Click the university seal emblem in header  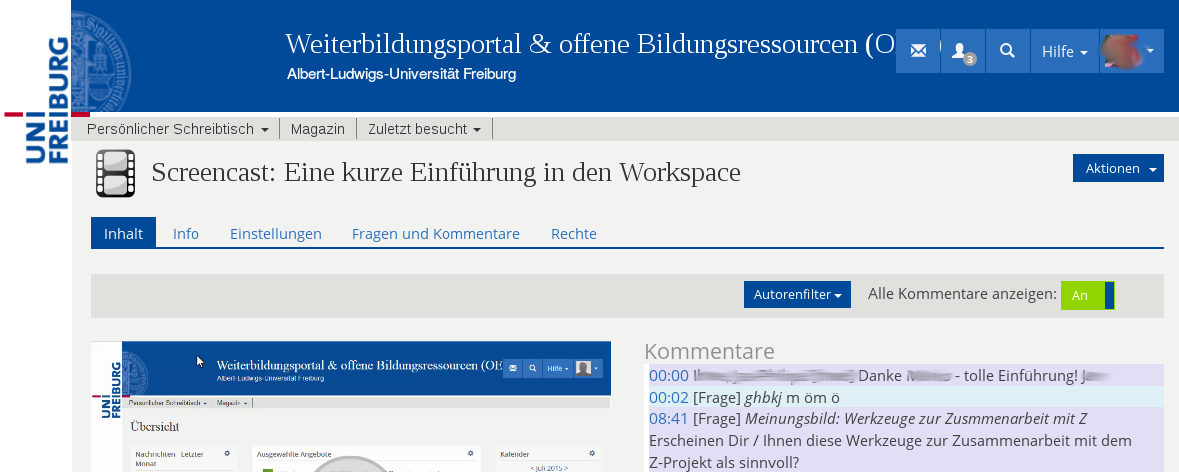(100, 55)
